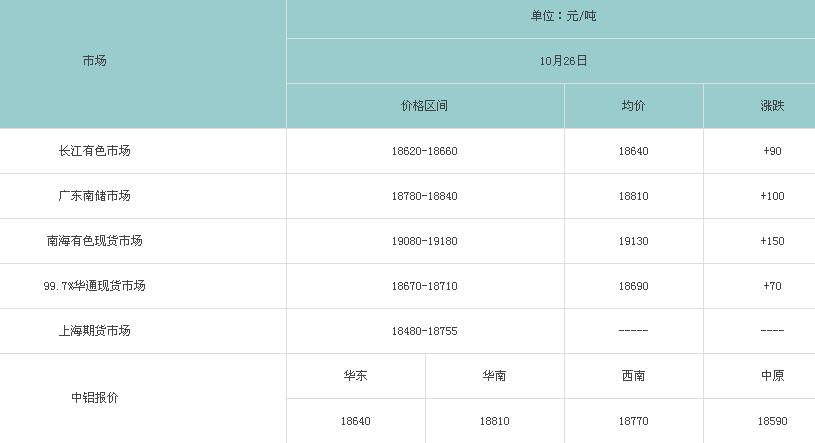
Task: Select the 长江有色市场 row label
Action: click(95, 151)
